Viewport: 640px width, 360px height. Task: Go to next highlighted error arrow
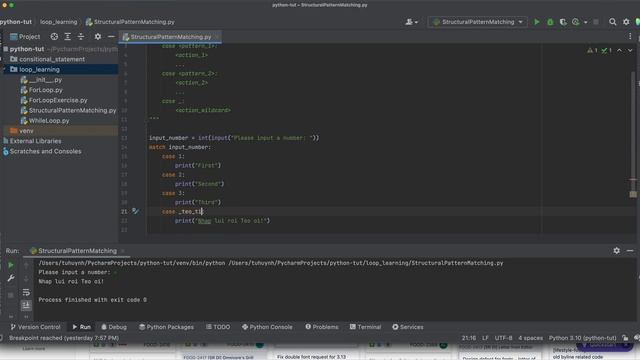[x=630, y=51]
